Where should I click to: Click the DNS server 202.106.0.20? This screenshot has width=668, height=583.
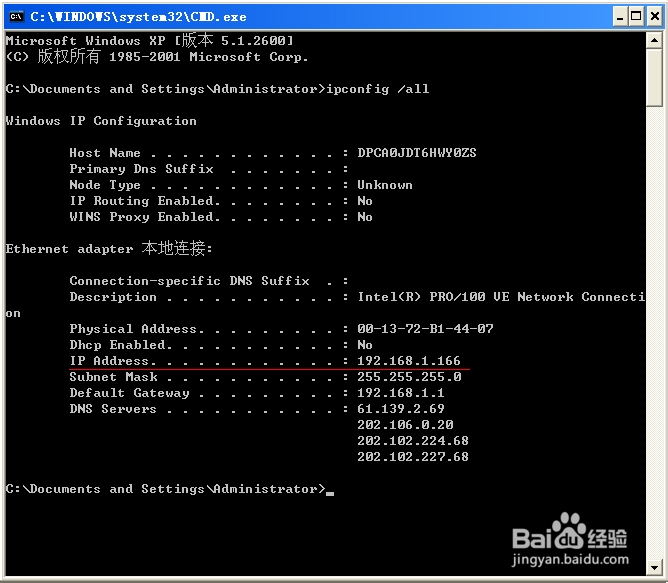tap(405, 425)
